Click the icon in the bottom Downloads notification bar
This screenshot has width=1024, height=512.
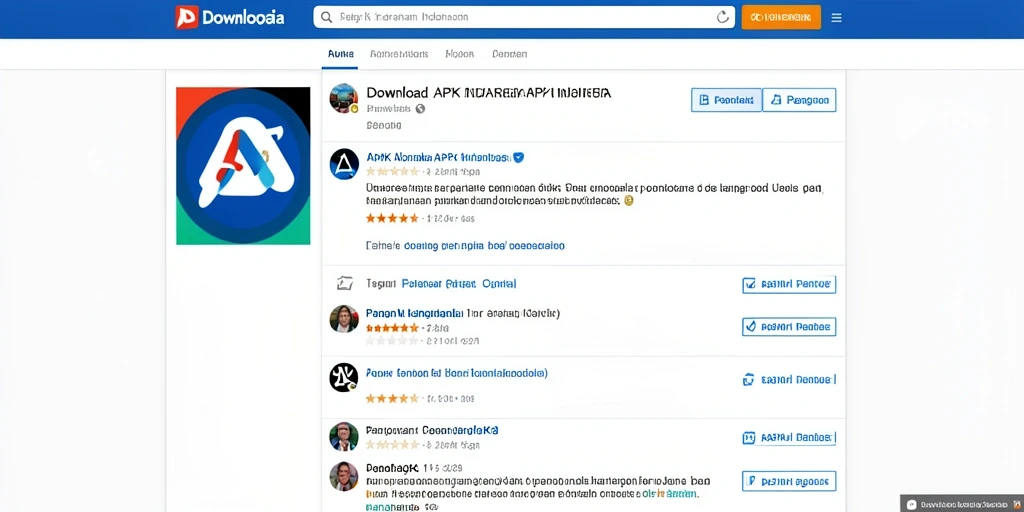[x=912, y=504]
